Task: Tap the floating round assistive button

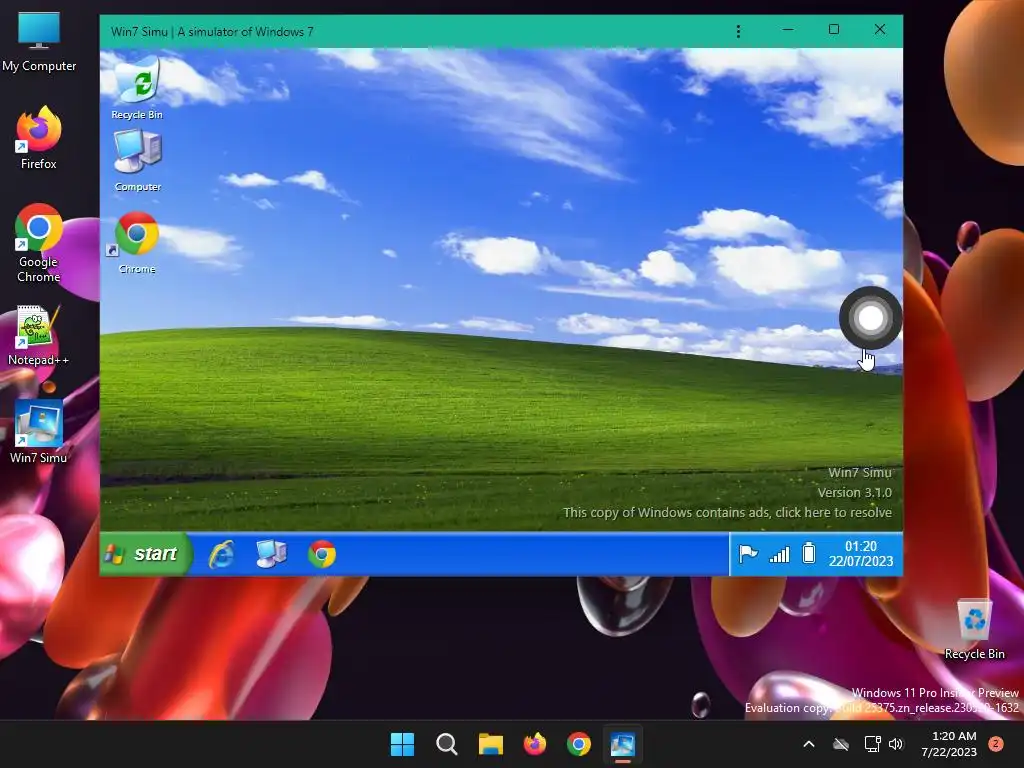Action: tap(871, 318)
